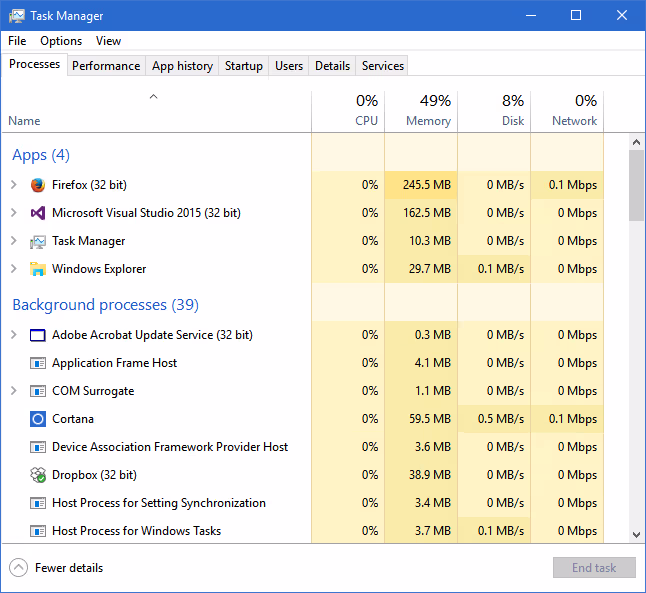Switch to the Services tab

(x=383, y=66)
